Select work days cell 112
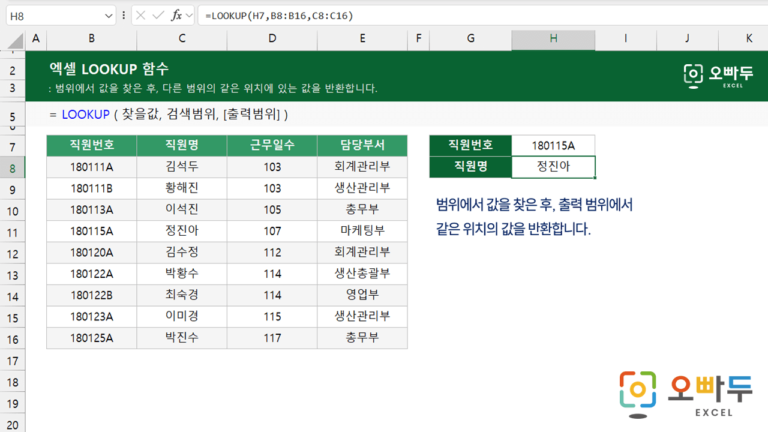Screen dimensions: 768x432 point(272,252)
